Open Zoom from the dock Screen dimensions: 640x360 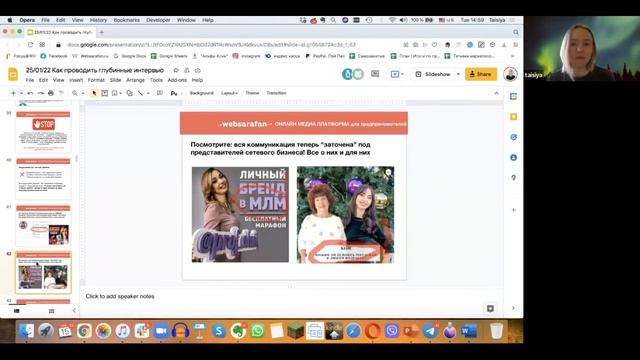[x=161, y=331]
